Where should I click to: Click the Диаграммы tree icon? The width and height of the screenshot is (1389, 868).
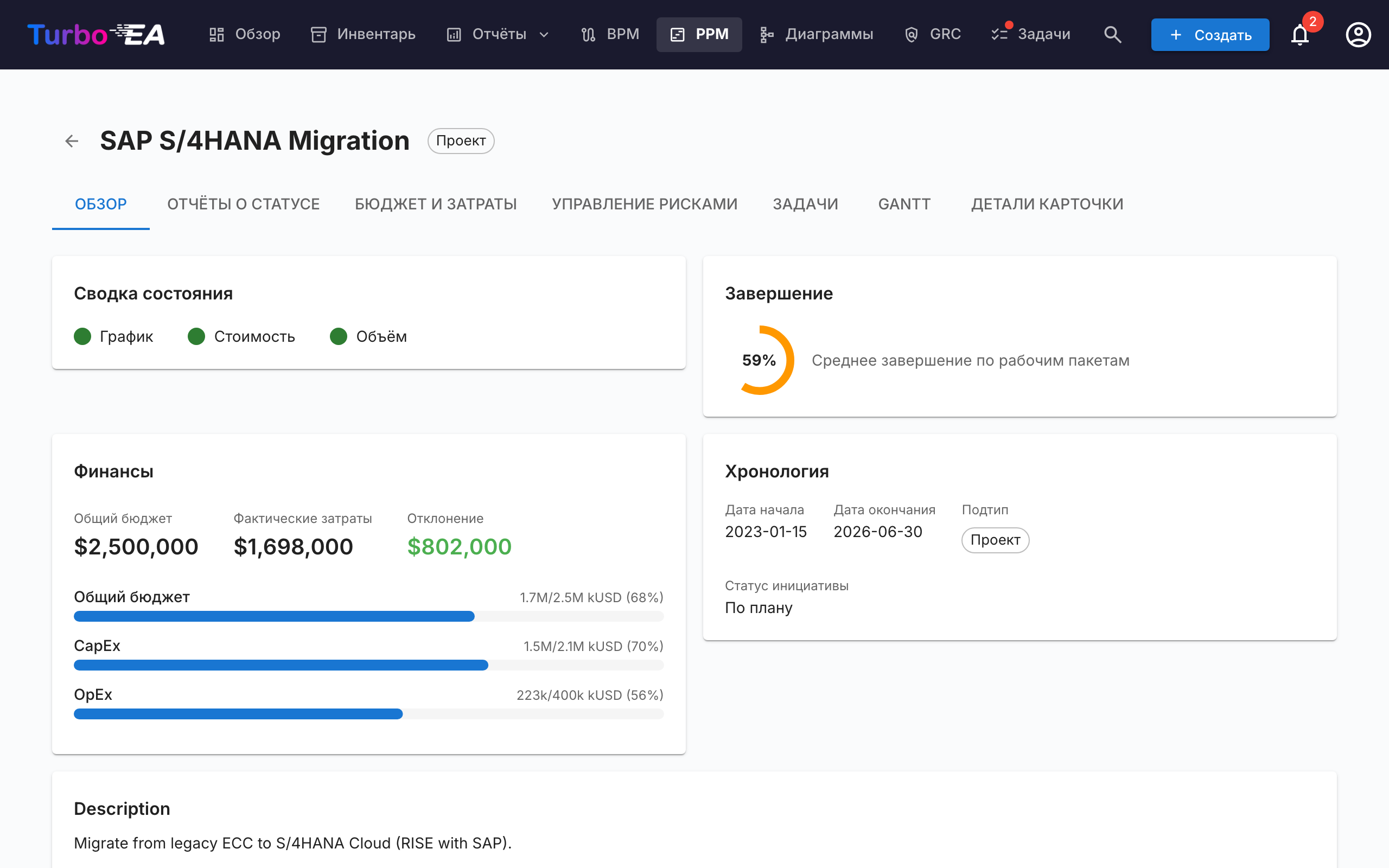[767, 34]
